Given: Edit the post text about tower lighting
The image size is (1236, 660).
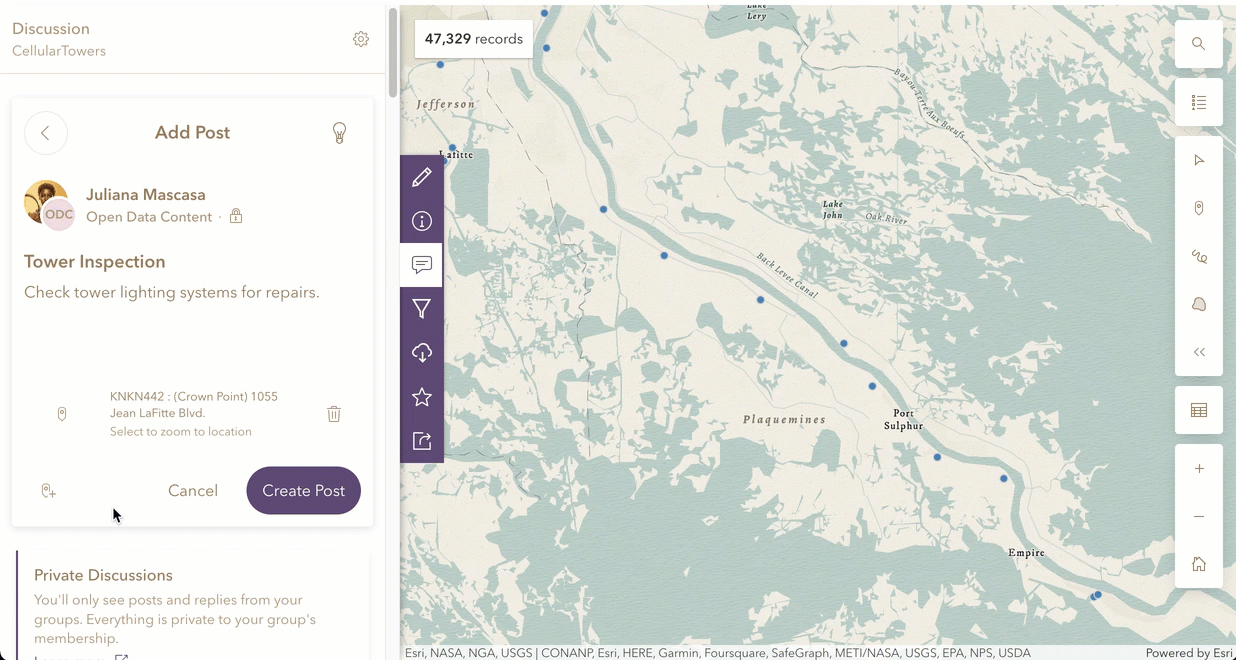Looking at the screenshot, I should (172, 293).
